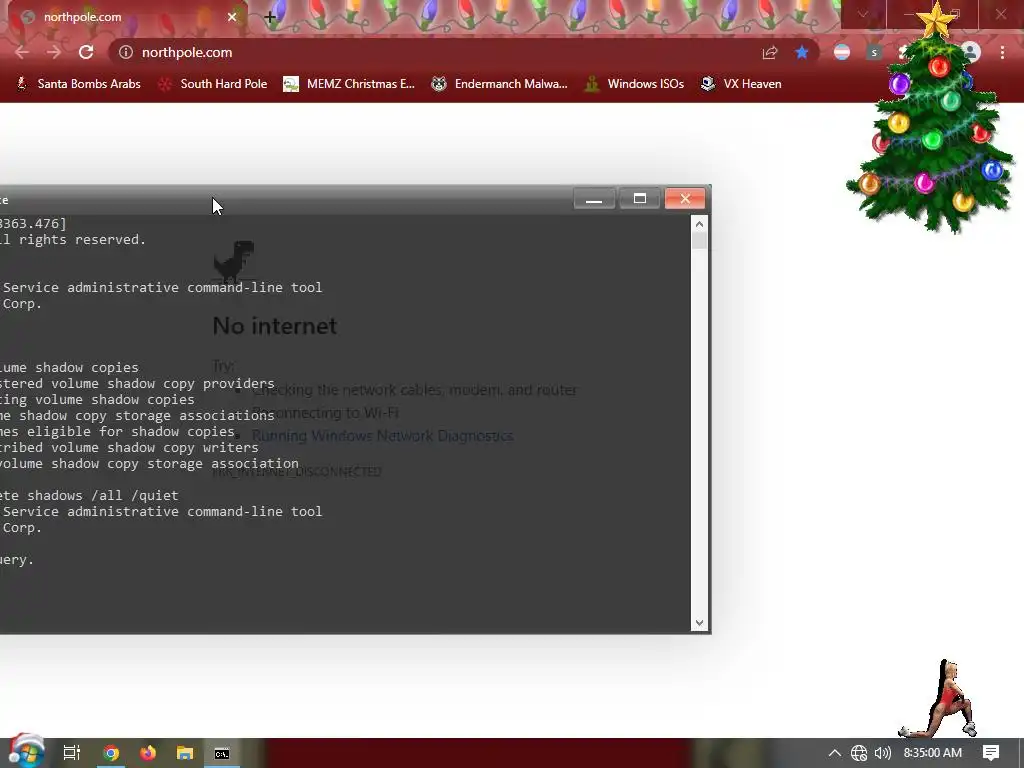
Task: Go forward in browser history
Action: coord(54,52)
